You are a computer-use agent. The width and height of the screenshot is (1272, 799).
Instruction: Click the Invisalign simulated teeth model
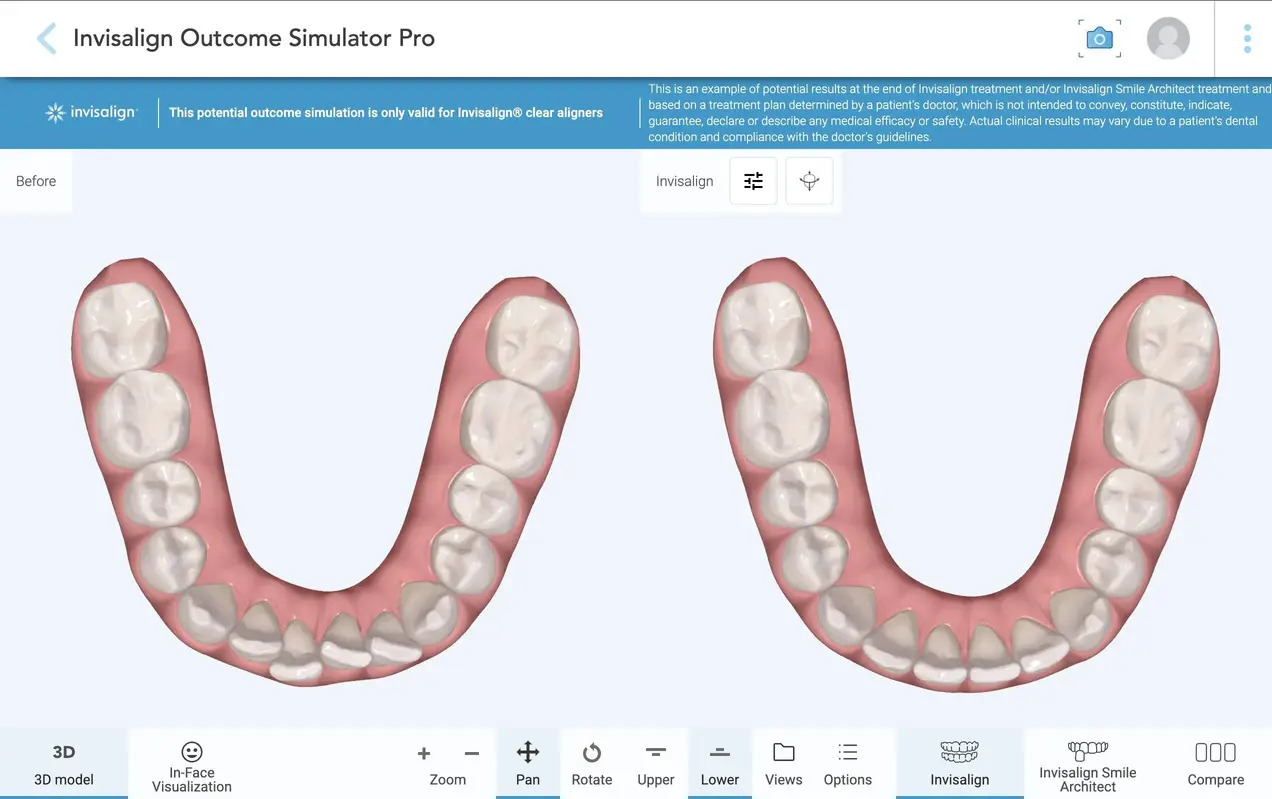pyautogui.click(x=966, y=470)
